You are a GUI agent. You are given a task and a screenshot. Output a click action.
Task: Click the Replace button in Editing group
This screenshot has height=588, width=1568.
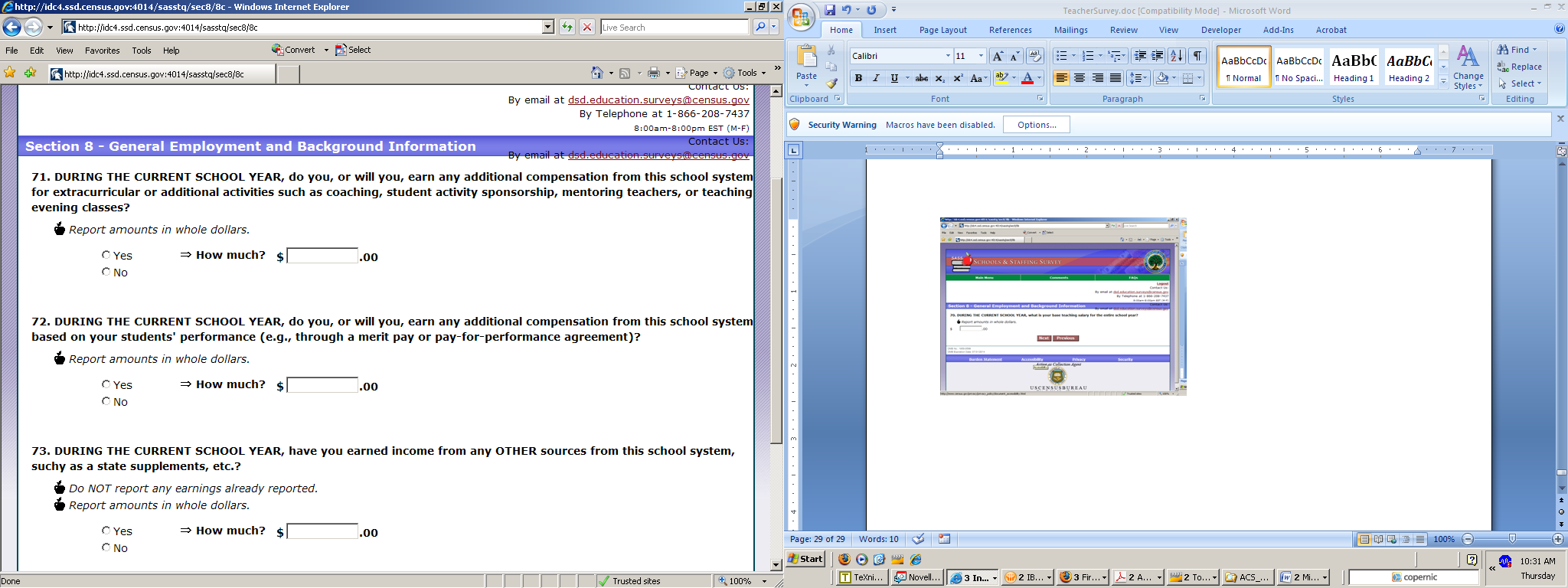tap(1520, 67)
